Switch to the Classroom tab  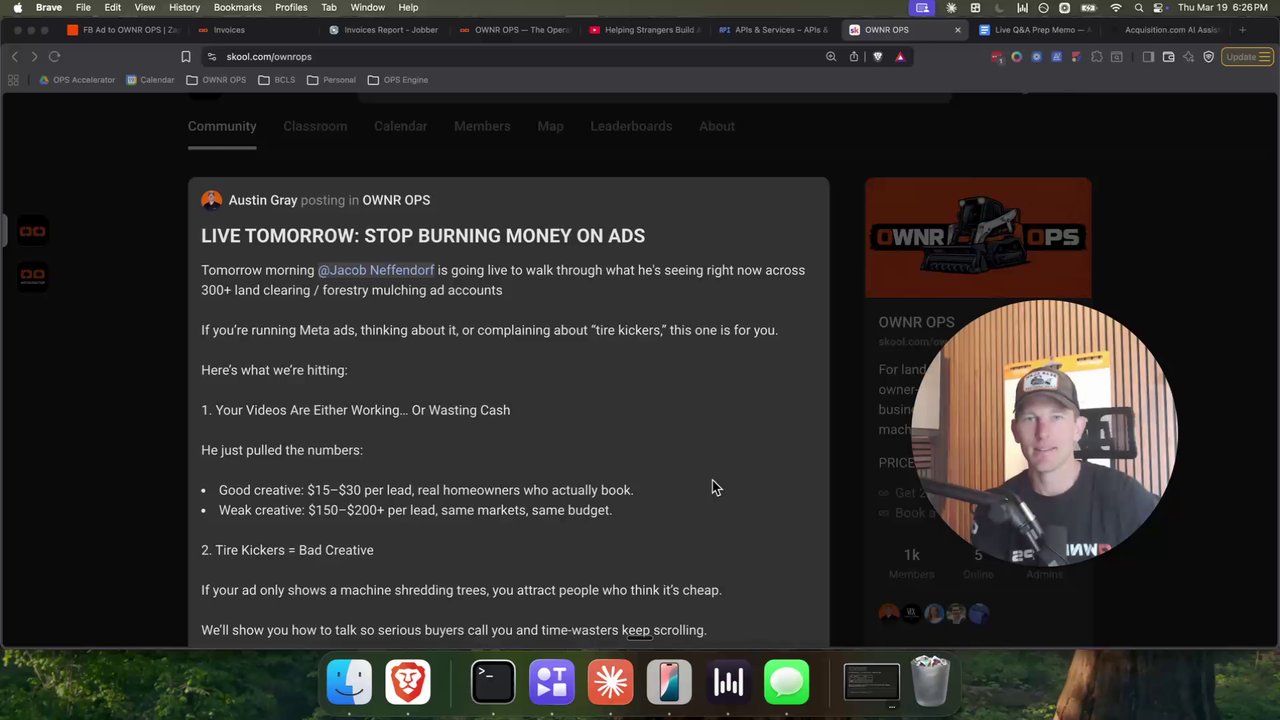pos(315,126)
